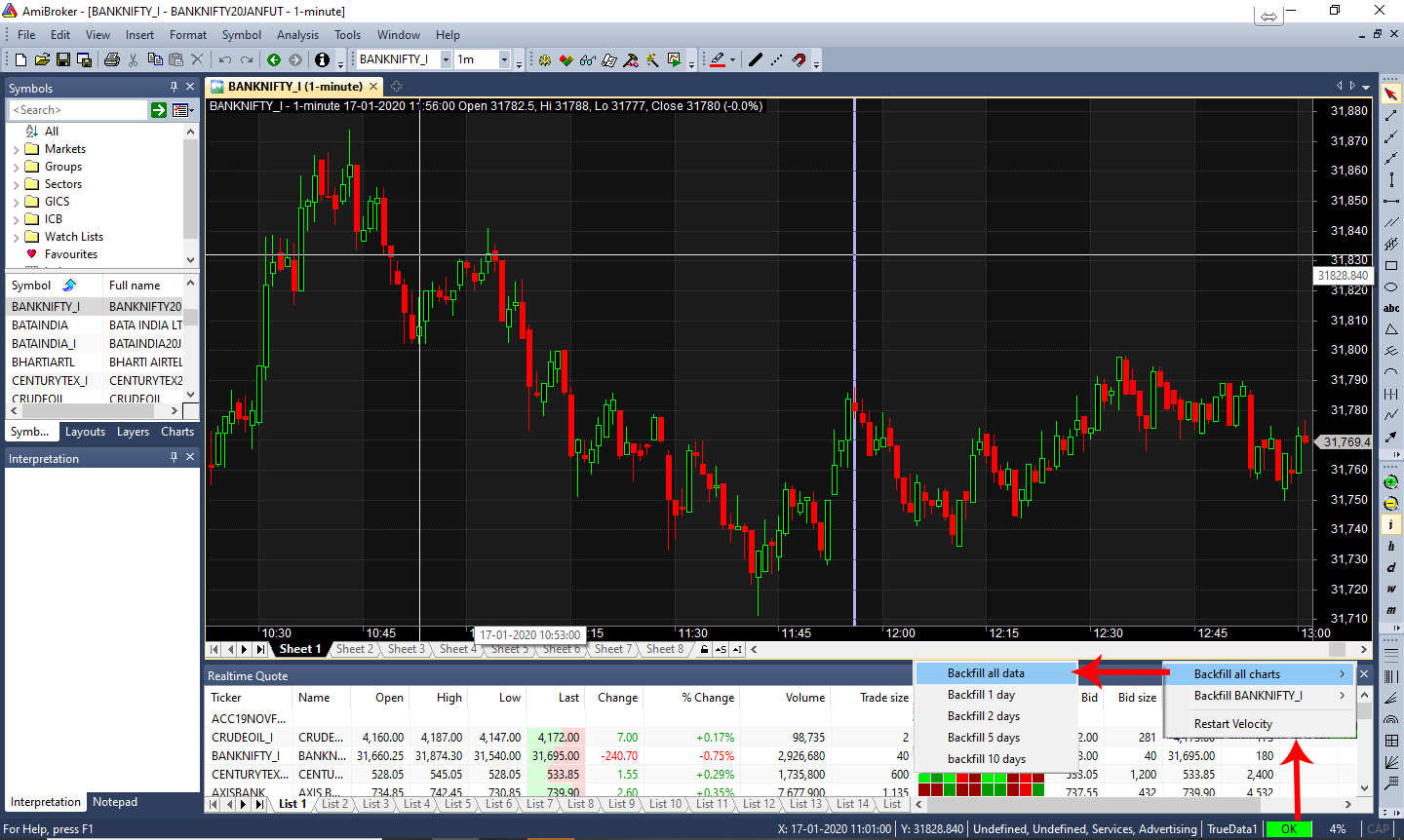Open the line color dropdown arrow
1404x840 pixels.
click(x=732, y=59)
